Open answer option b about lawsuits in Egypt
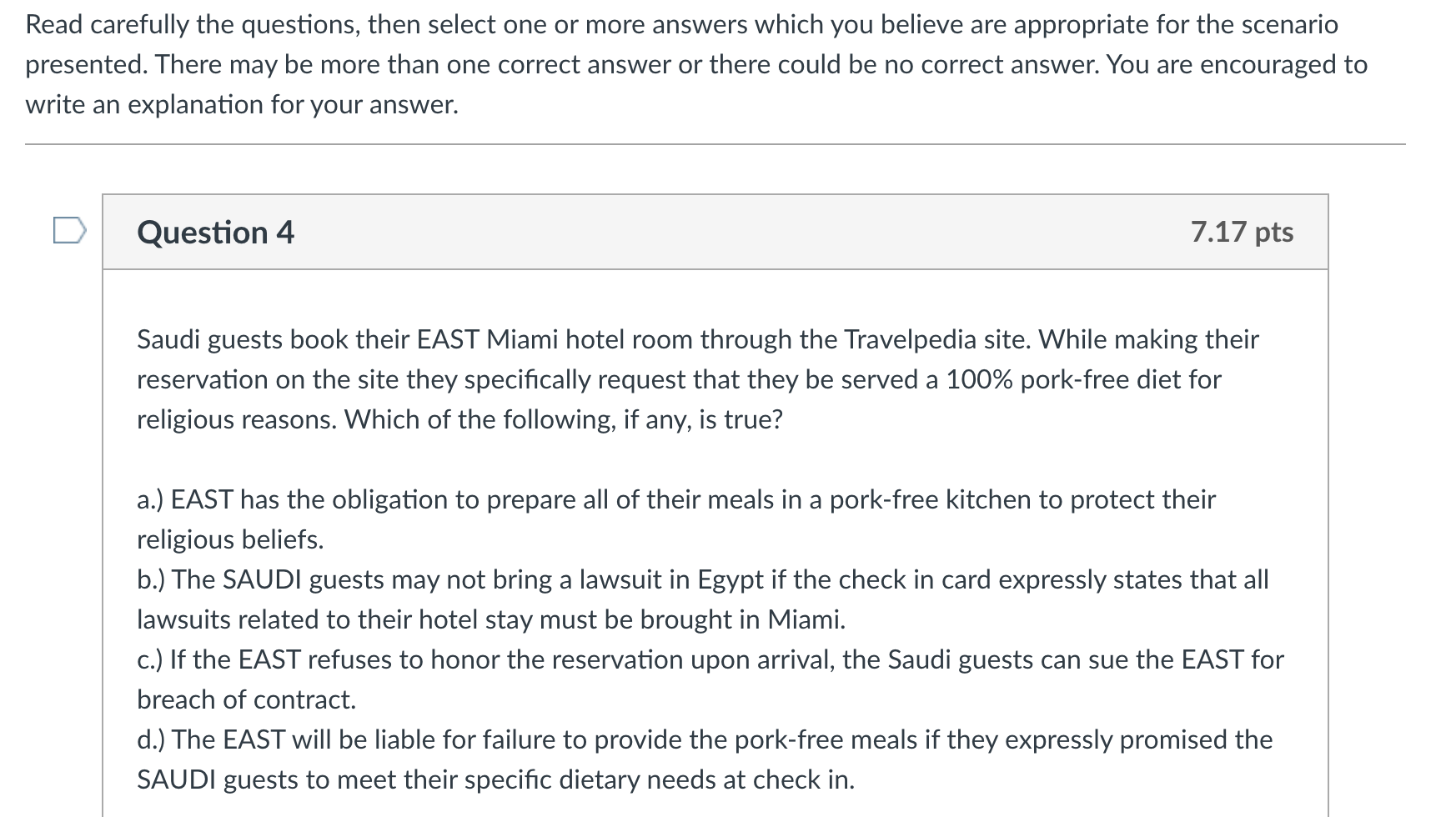Image resolution: width=1456 pixels, height=817 pixels. point(703,599)
